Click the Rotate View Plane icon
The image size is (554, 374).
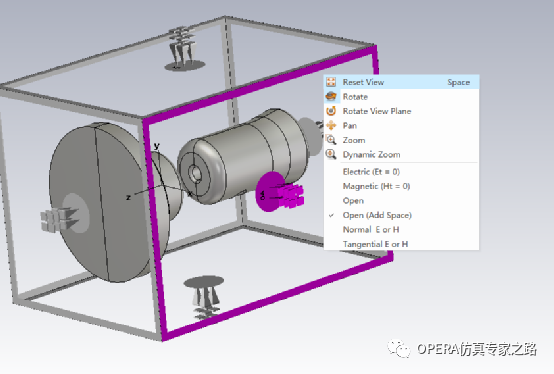tap(331, 111)
